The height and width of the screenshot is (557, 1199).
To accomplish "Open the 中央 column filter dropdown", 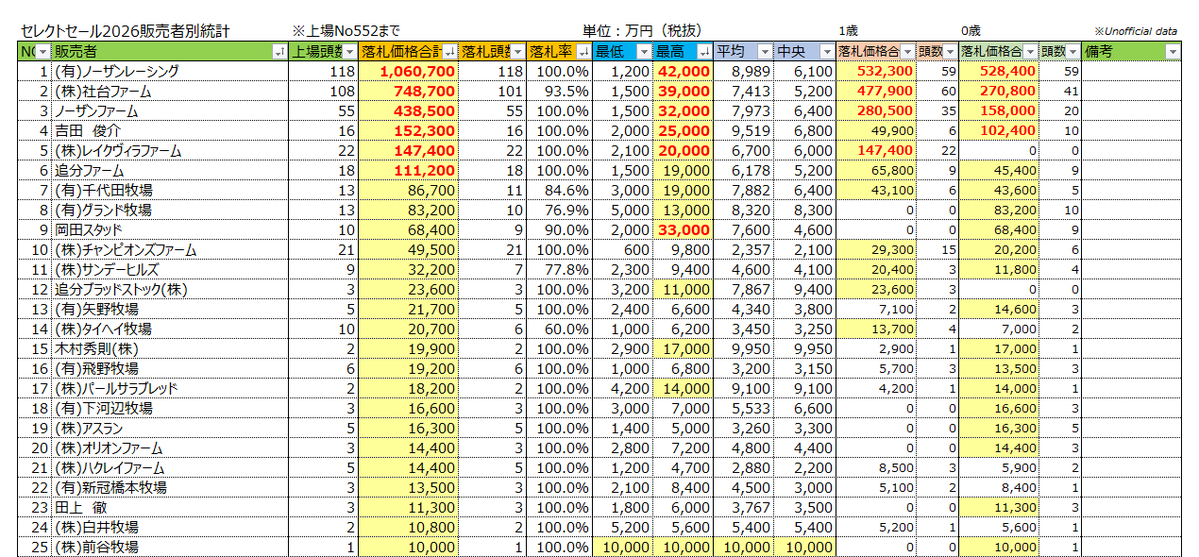I will 826,51.
